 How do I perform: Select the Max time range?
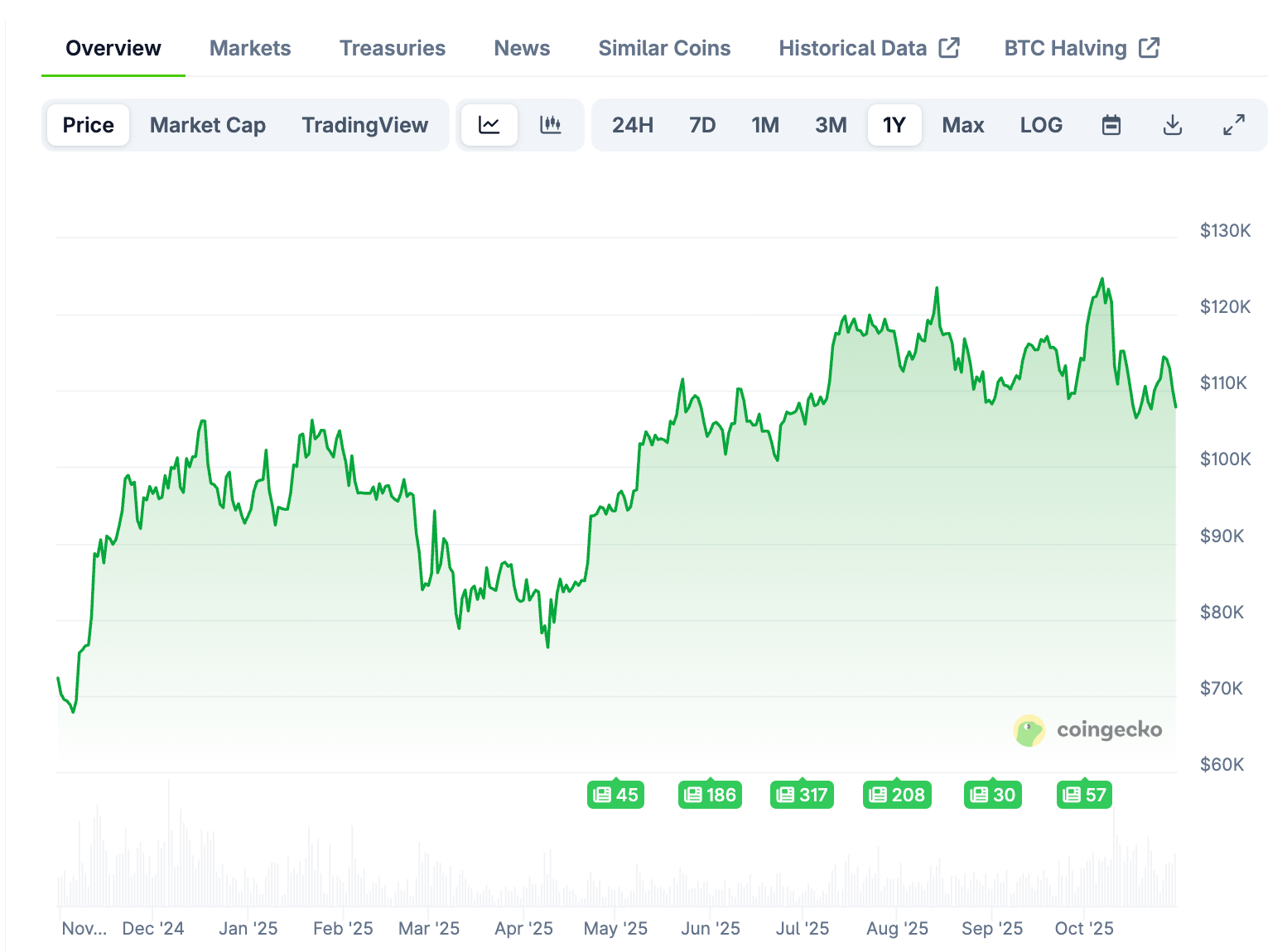tap(962, 124)
